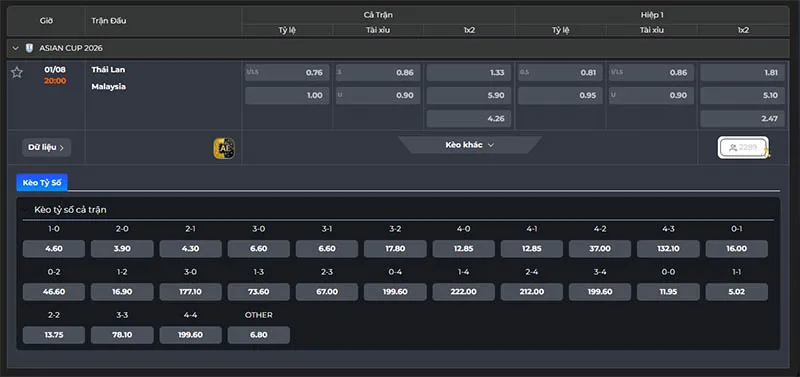The height and width of the screenshot is (377, 800).
Task: Pick first-half handicap odds 0.81
Action: (x=560, y=72)
